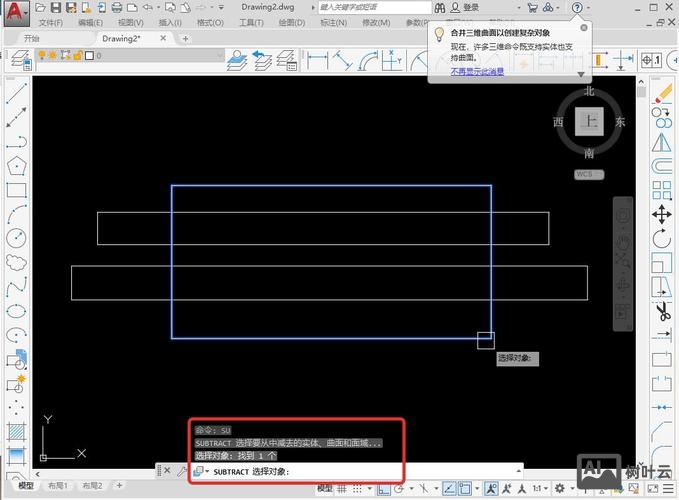
Task: Select the Circle draw tool
Action: coord(16,239)
